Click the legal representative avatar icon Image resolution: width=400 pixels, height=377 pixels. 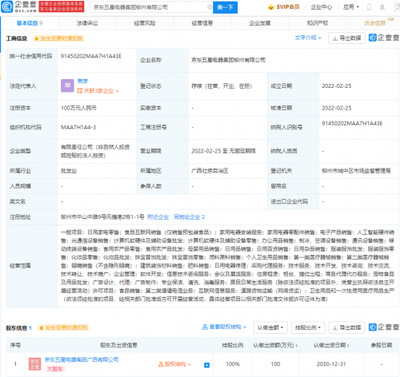tap(67, 86)
